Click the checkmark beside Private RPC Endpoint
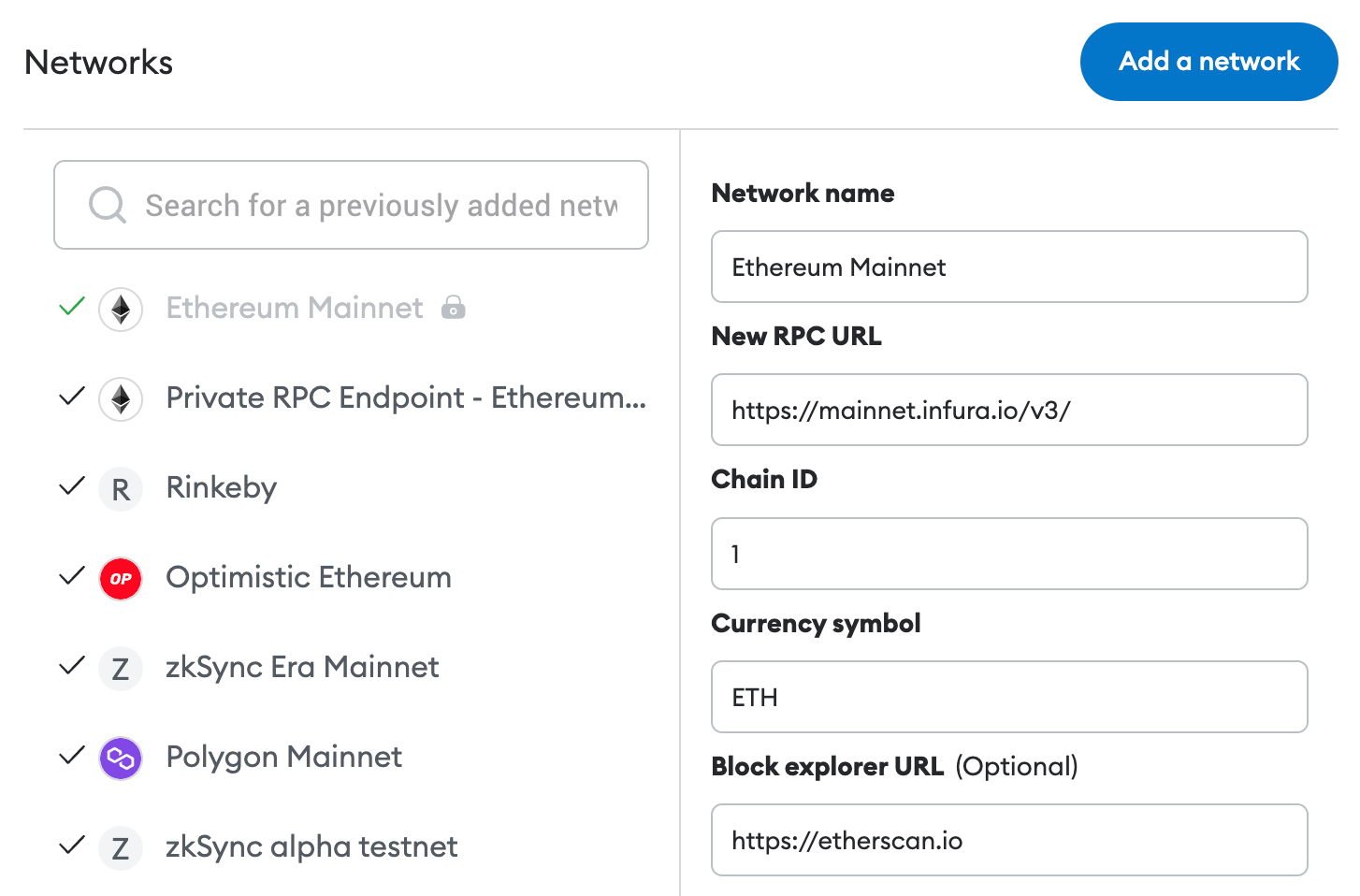 [72, 396]
